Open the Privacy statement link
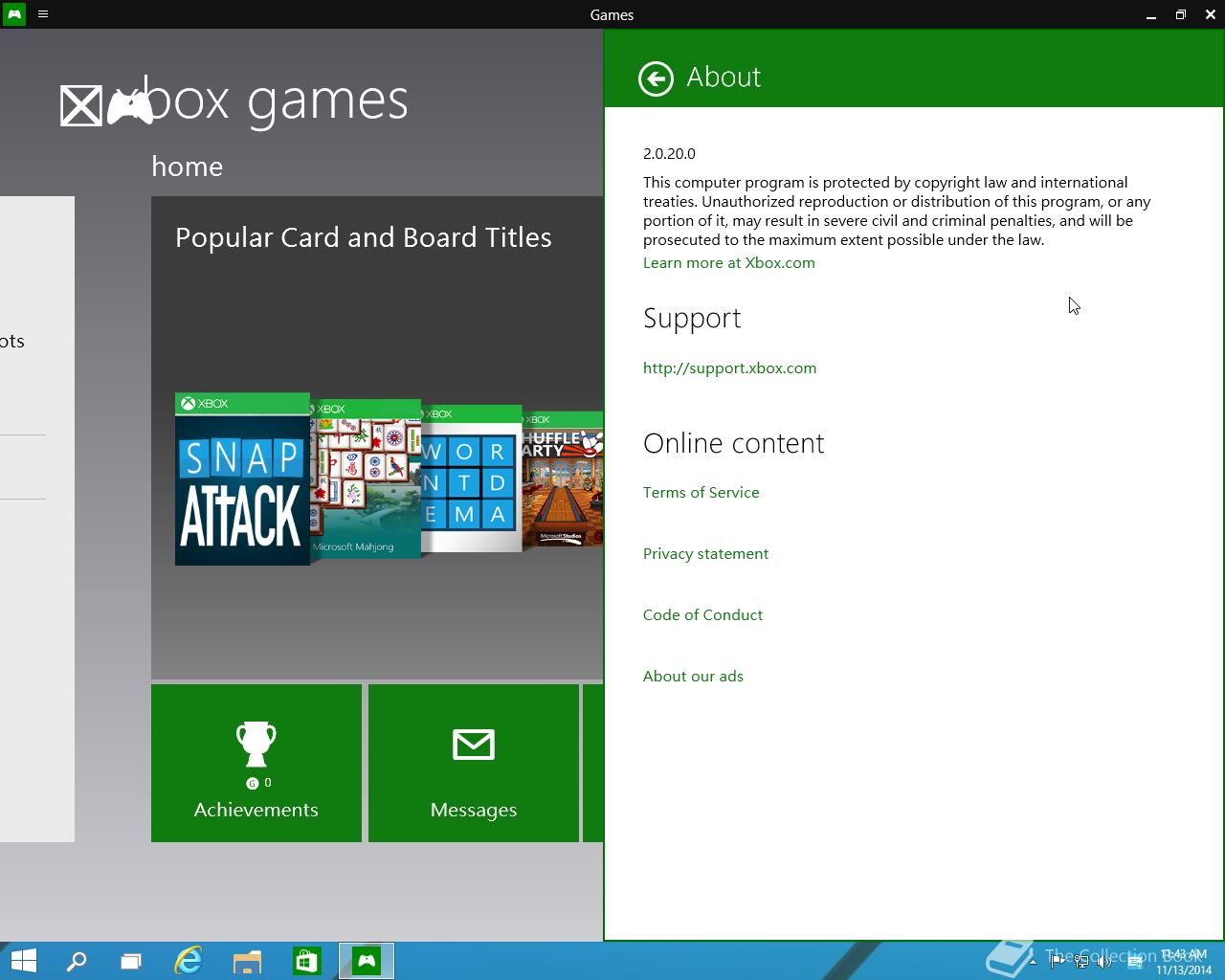The width and height of the screenshot is (1225, 980). pos(706,554)
